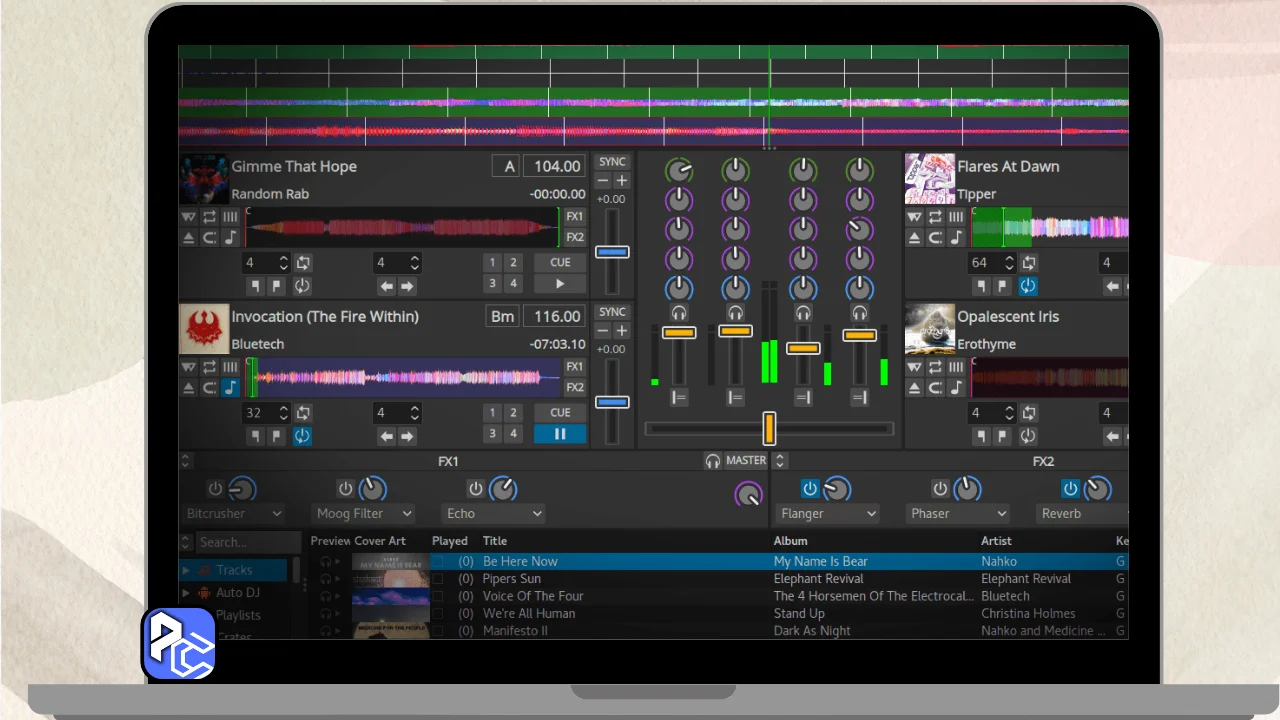Click the headphone icon beside MASTER
Image resolution: width=1280 pixels, height=720 pixels.
[713, 461]
